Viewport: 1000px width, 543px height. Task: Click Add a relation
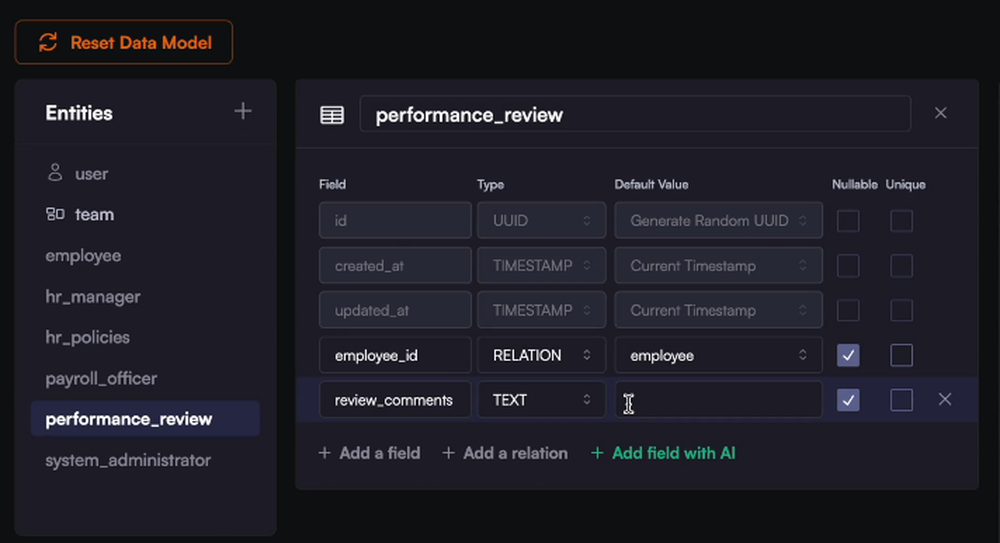[505, 453]
